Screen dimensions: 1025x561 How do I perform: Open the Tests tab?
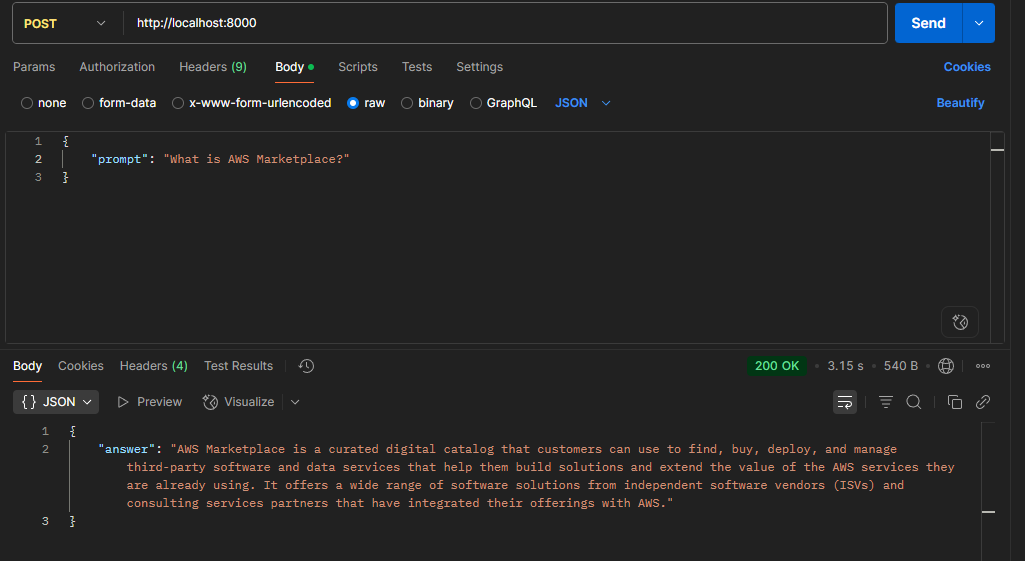[x=416, y=67]
